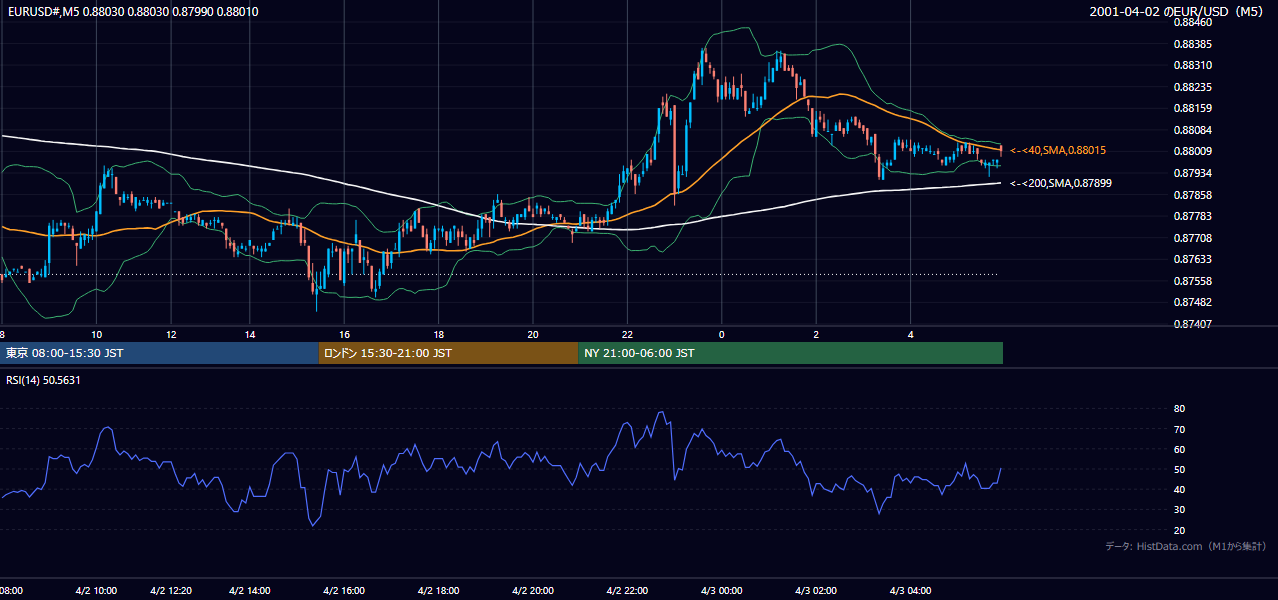Click the 4/2 12:20 bottom time label

point(172,590)
